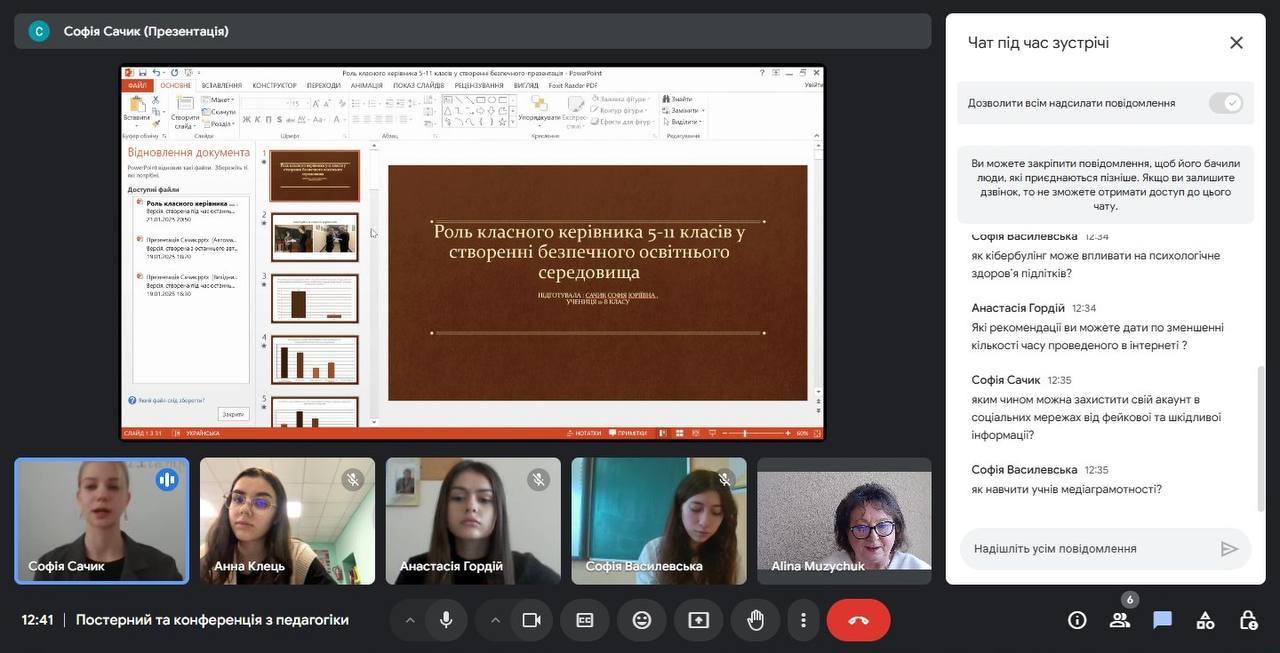
Task: Close the in-call chat panel
Action: click(x=1236, y=43)
